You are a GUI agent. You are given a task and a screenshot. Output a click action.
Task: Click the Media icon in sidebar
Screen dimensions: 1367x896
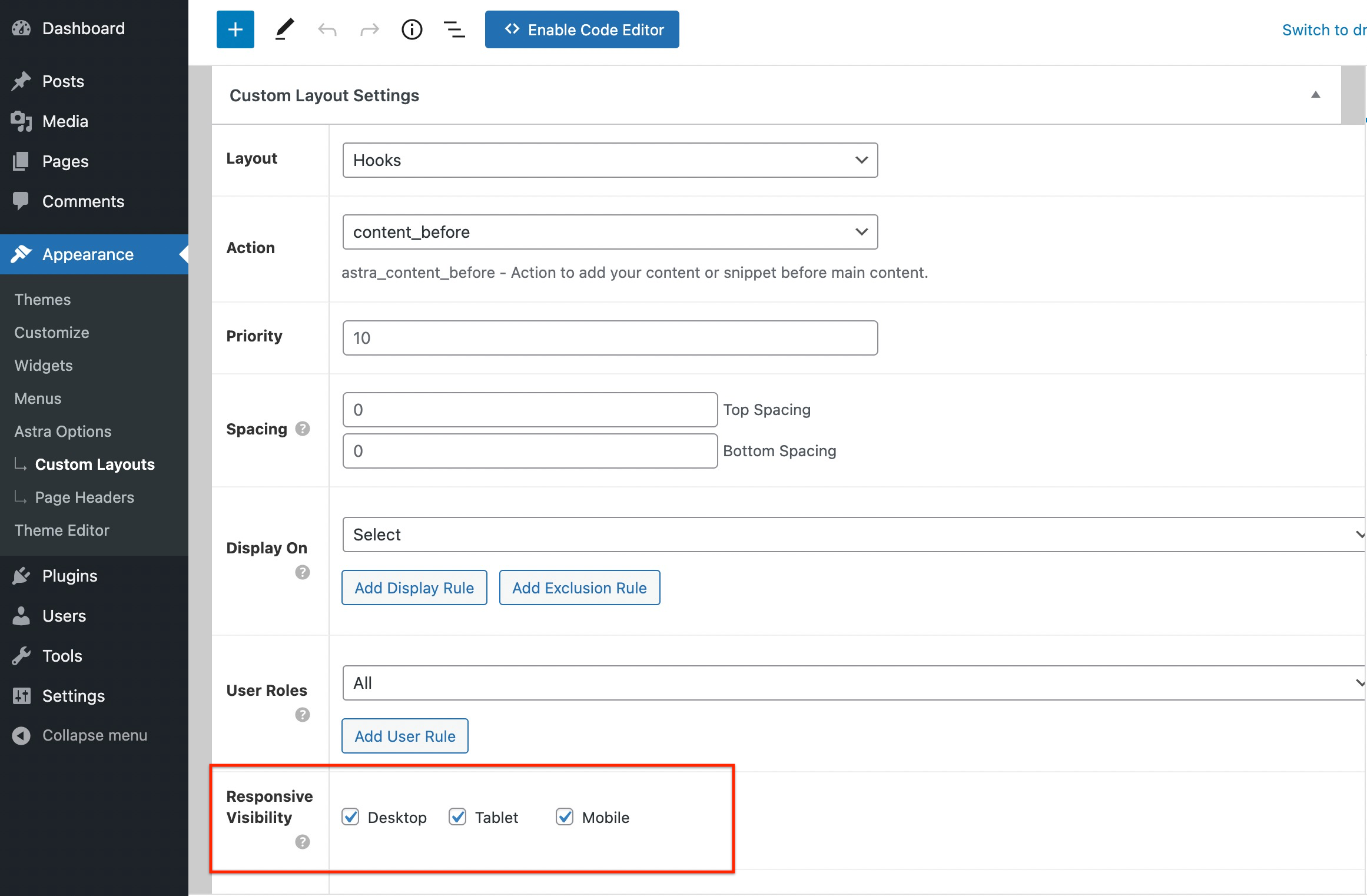[21, 121]
